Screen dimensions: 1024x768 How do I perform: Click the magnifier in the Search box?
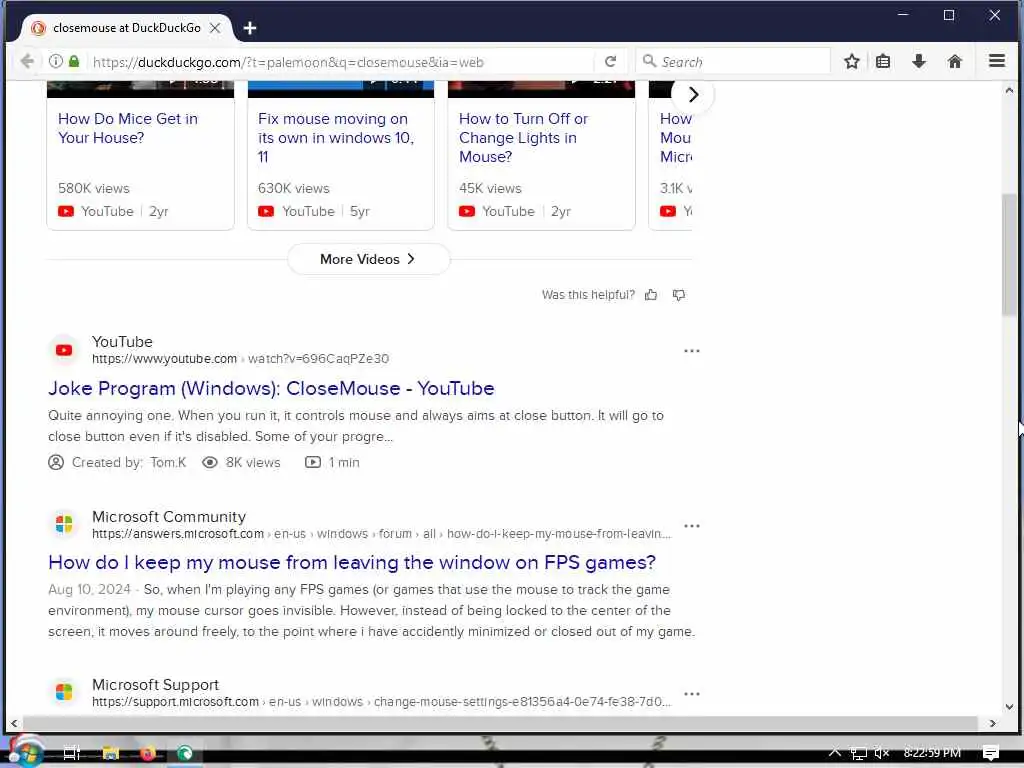pyautogui.click(x=649, y=61)
